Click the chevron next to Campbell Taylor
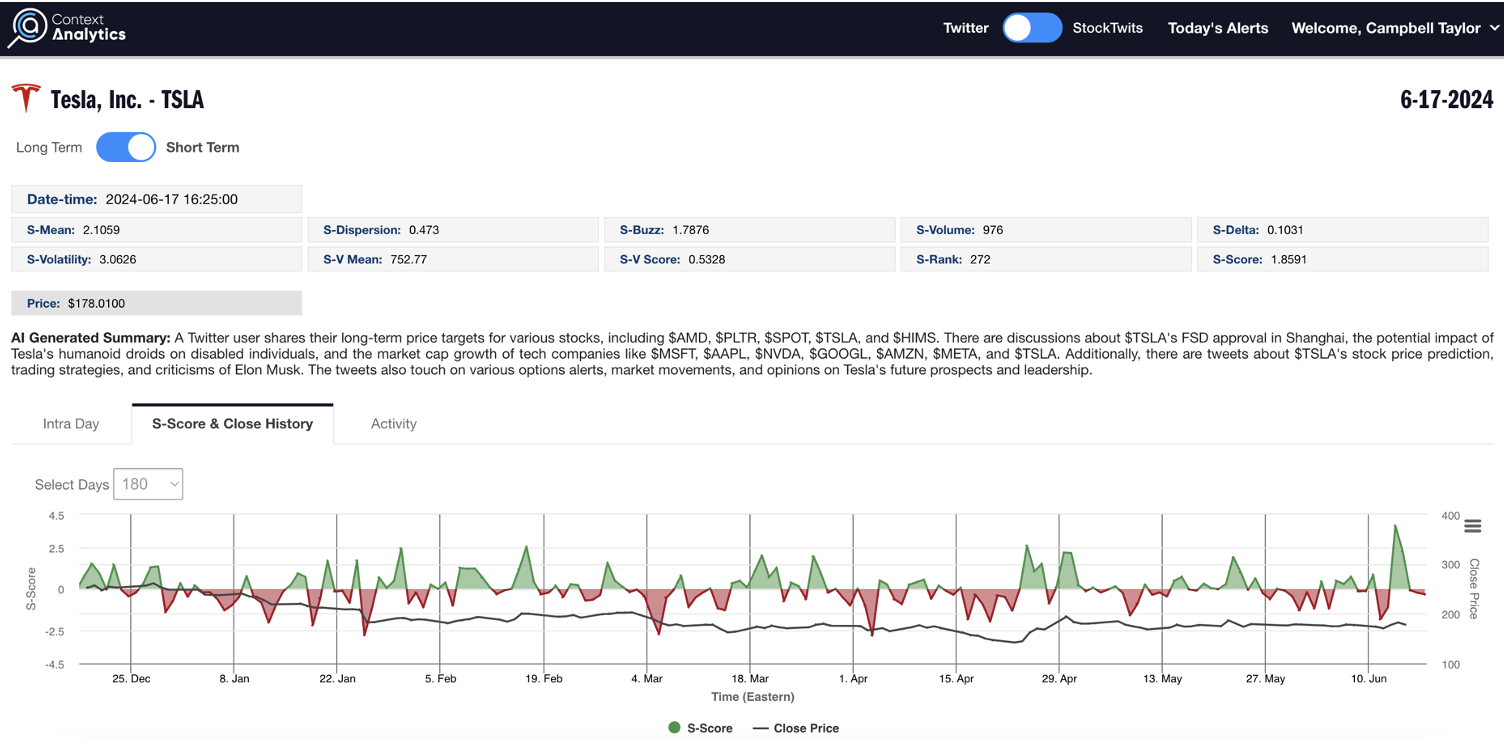 point(1495,28)
